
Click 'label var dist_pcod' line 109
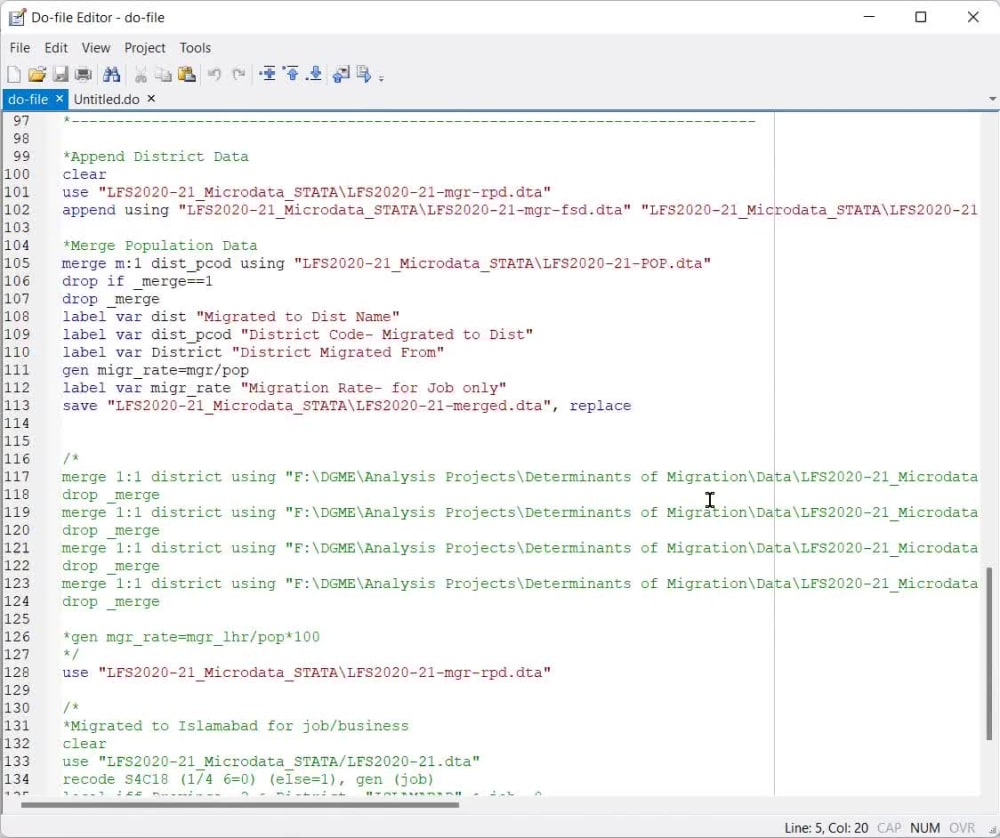tap(297, 335)
